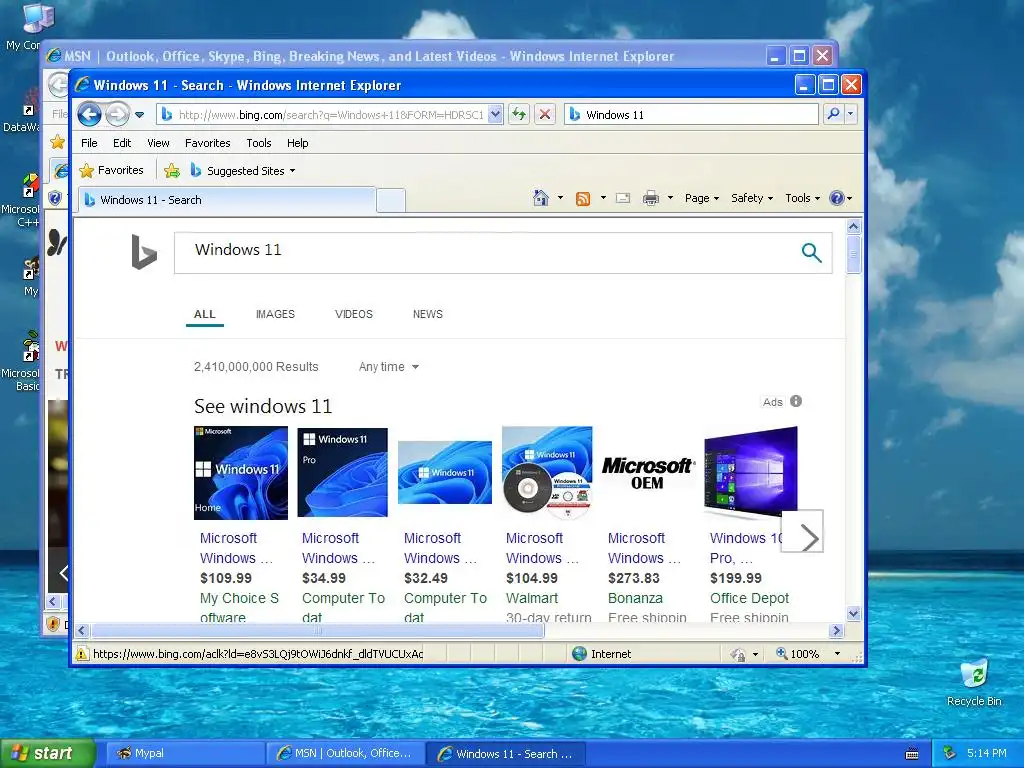Click the Home icon in command bar
The width and height of the screenshot is (1024, 768).
(x=541, y=198)
